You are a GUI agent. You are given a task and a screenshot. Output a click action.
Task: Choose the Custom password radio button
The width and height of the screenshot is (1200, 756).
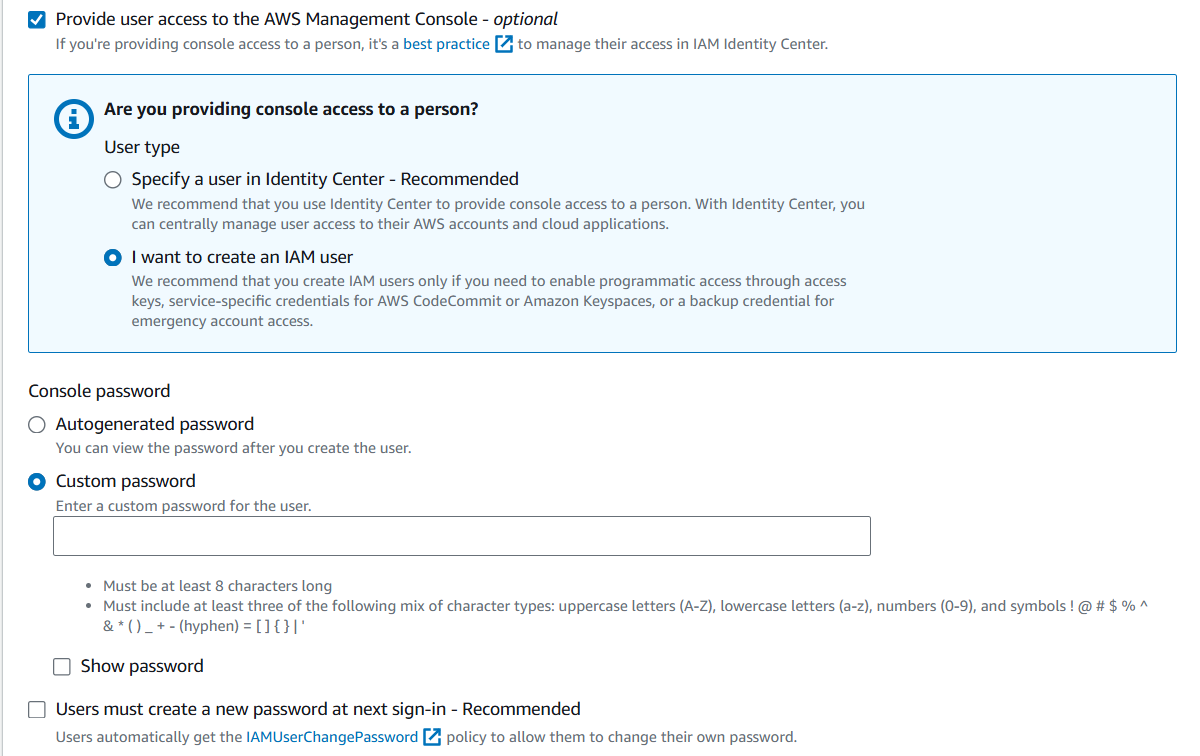click(x=37, y=481)
